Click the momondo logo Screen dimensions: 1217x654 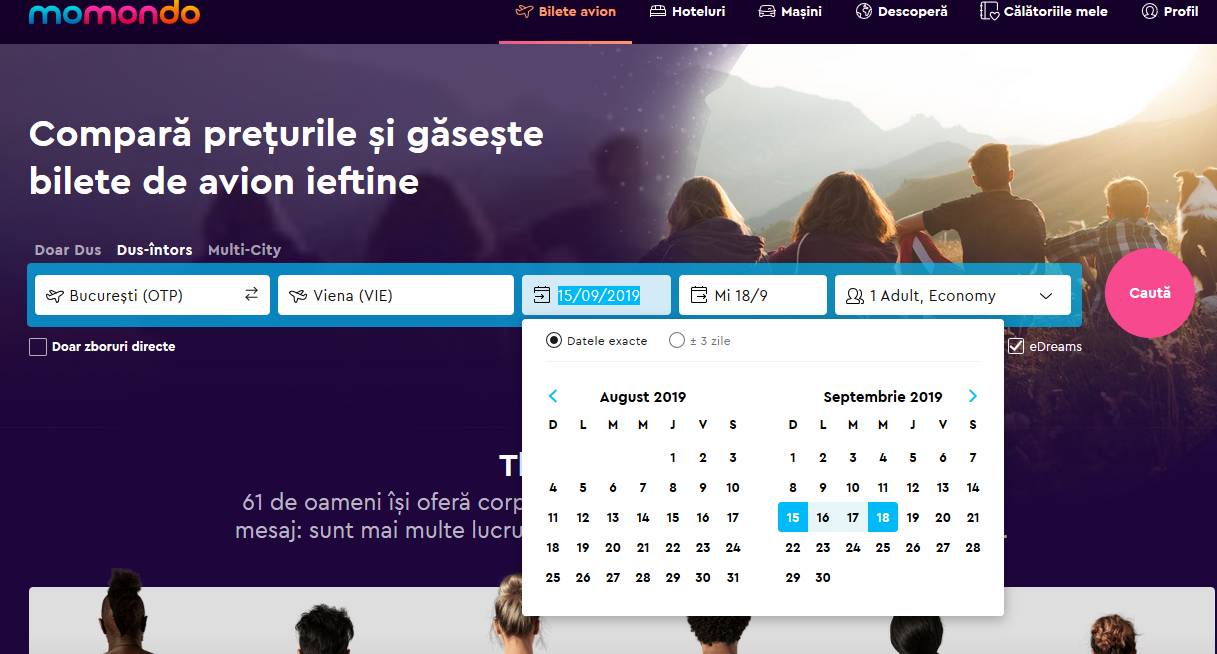(x=114, y=13)
